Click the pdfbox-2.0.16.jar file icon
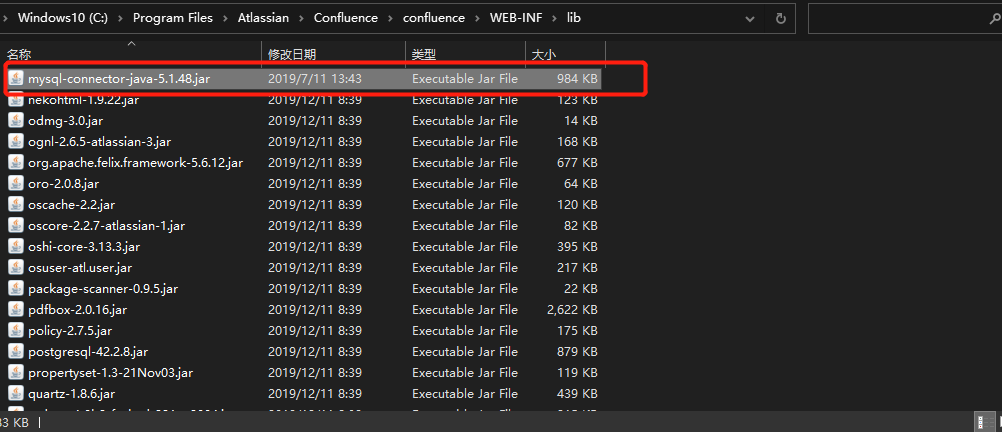This screenshot has width=1002, height=432. [15, 310]
